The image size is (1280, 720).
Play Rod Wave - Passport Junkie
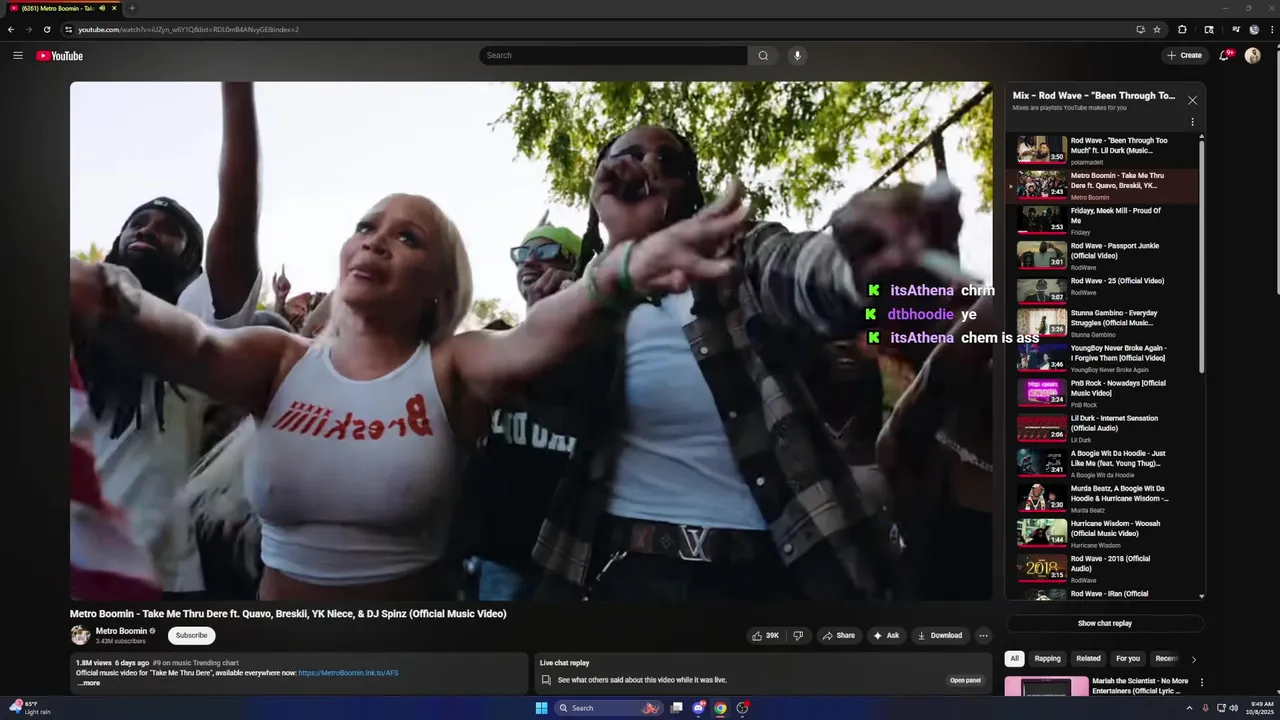tap(1103, 255)
